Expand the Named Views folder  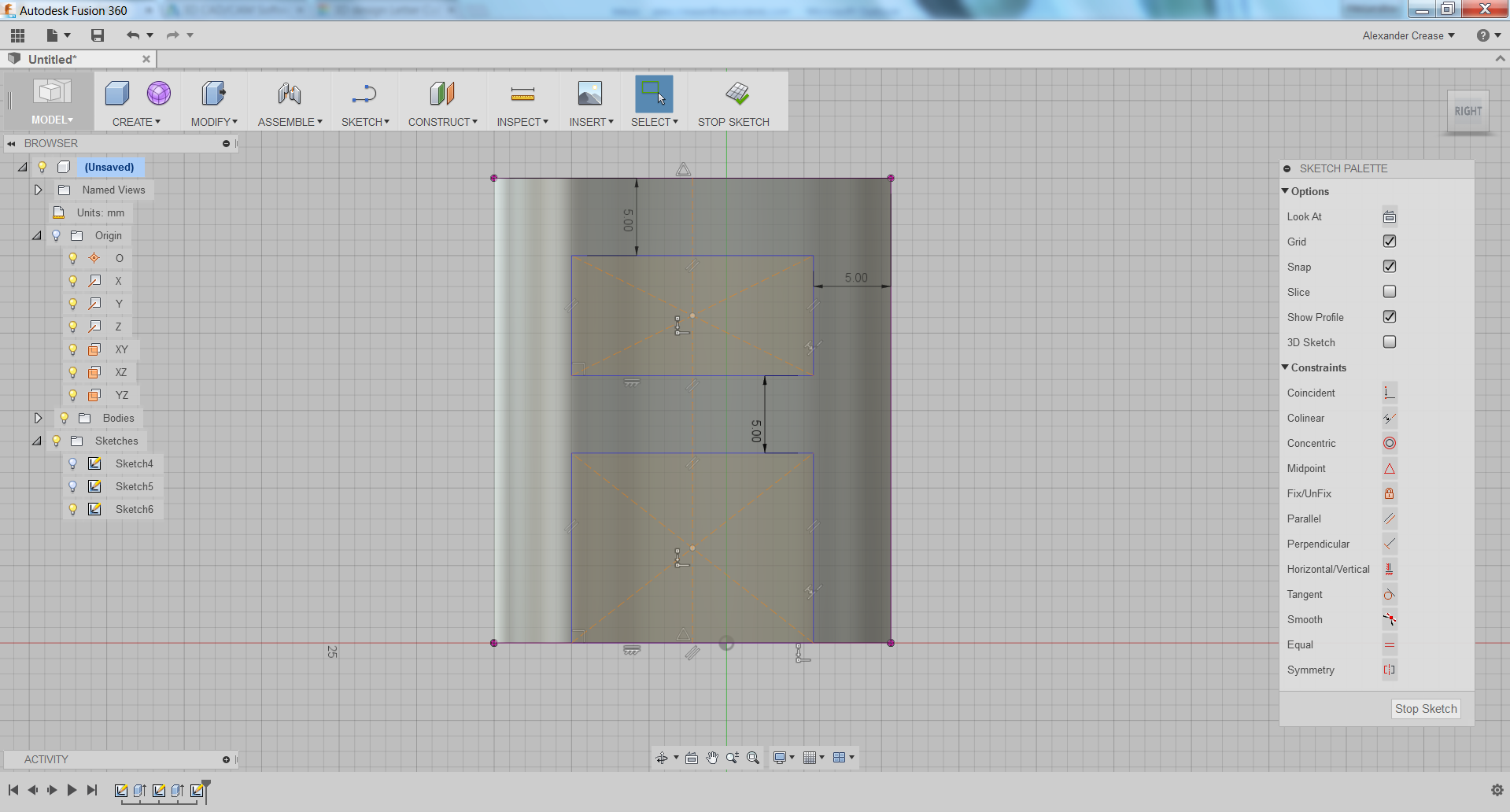[37, 190]
